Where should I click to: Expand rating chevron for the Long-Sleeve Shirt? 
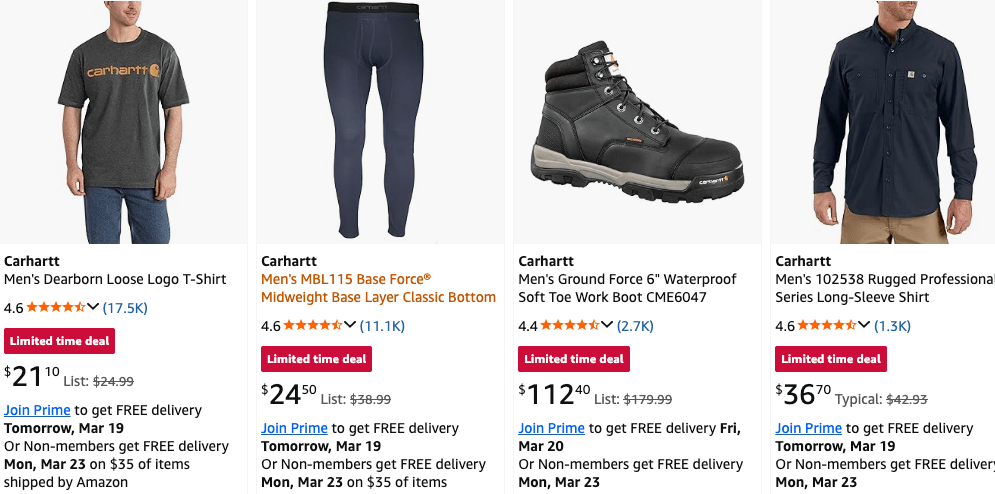point(865,326)
